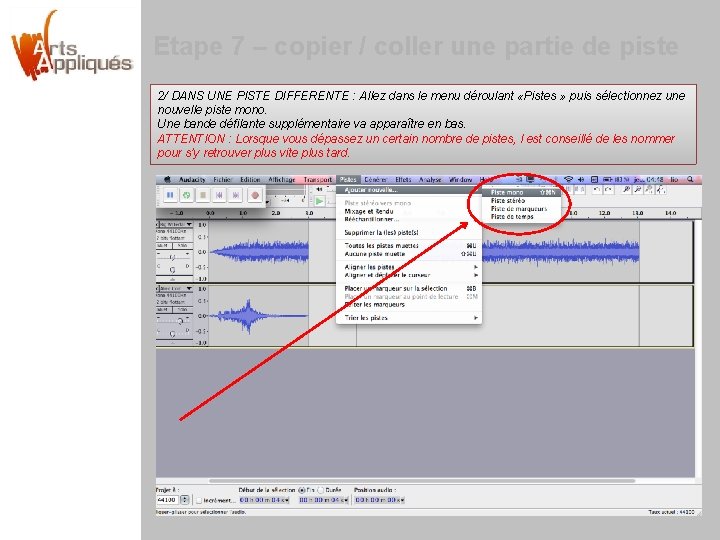This screenshot has height=540, width=720.
Task: Open the Générer menu
Action: (376, 180)
